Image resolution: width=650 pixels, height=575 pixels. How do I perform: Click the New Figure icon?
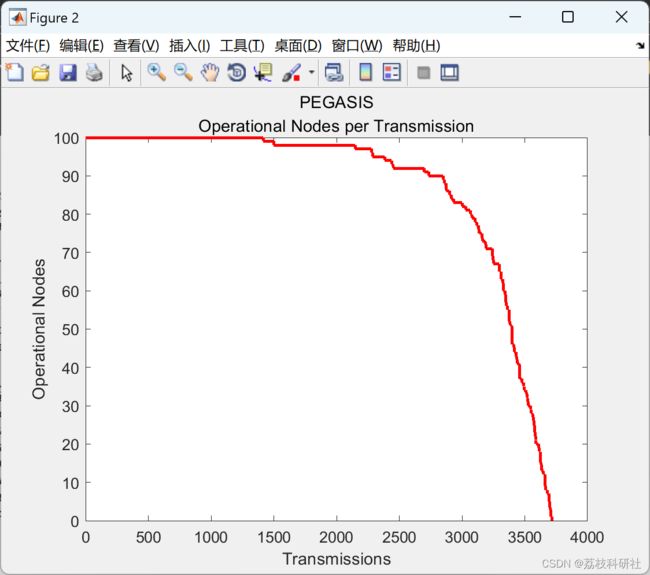[15, 73]
